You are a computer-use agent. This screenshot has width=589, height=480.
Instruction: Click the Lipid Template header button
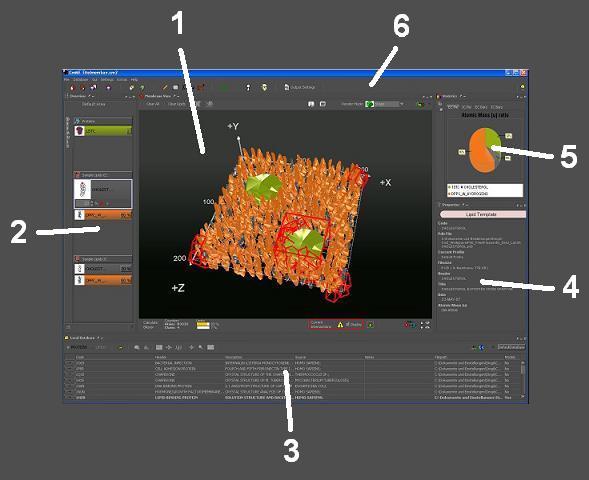482,214
